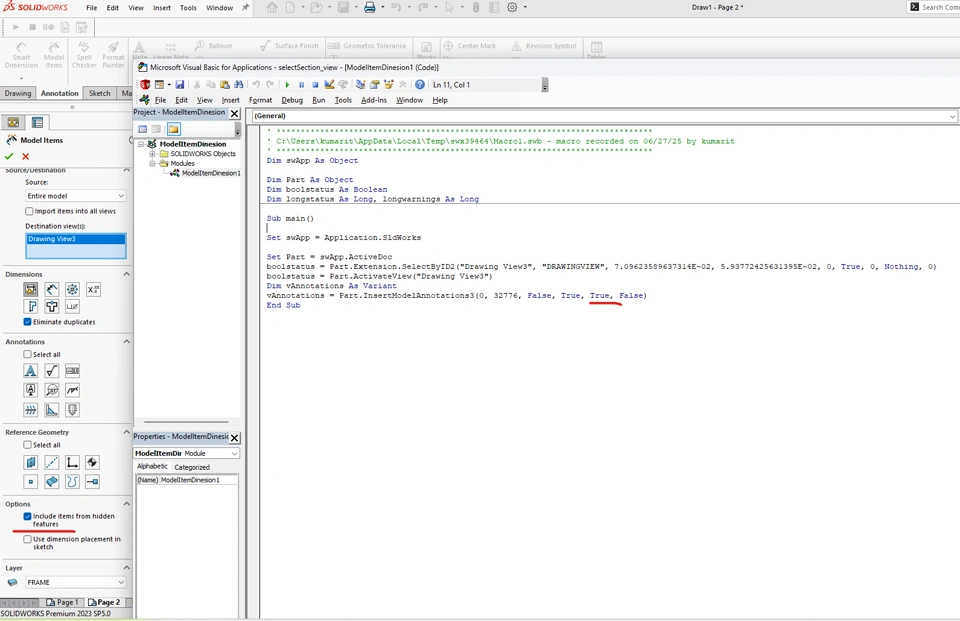Open the (General) object dropdown in code window
Screen dimensions: 960x621
(604, 116)
